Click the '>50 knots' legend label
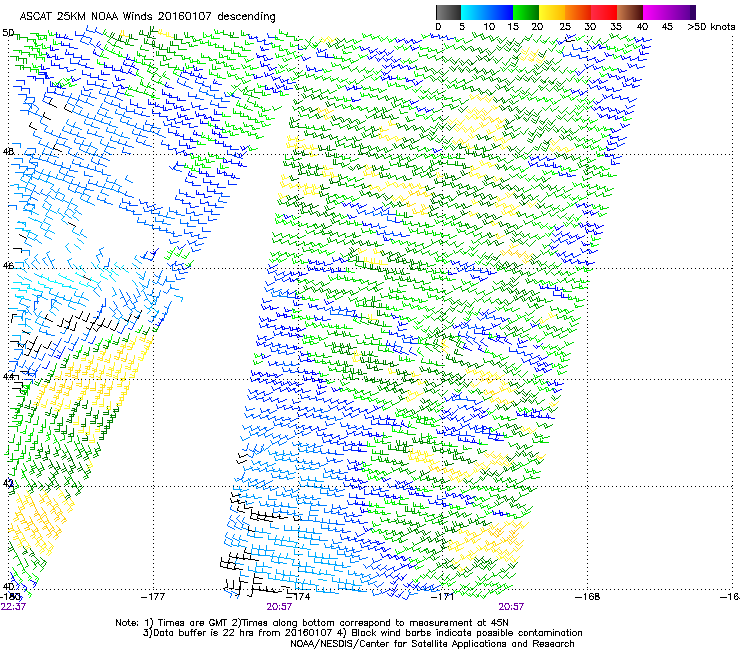The height and width of the screenshot is (650, 740). [x=711, y=27]
